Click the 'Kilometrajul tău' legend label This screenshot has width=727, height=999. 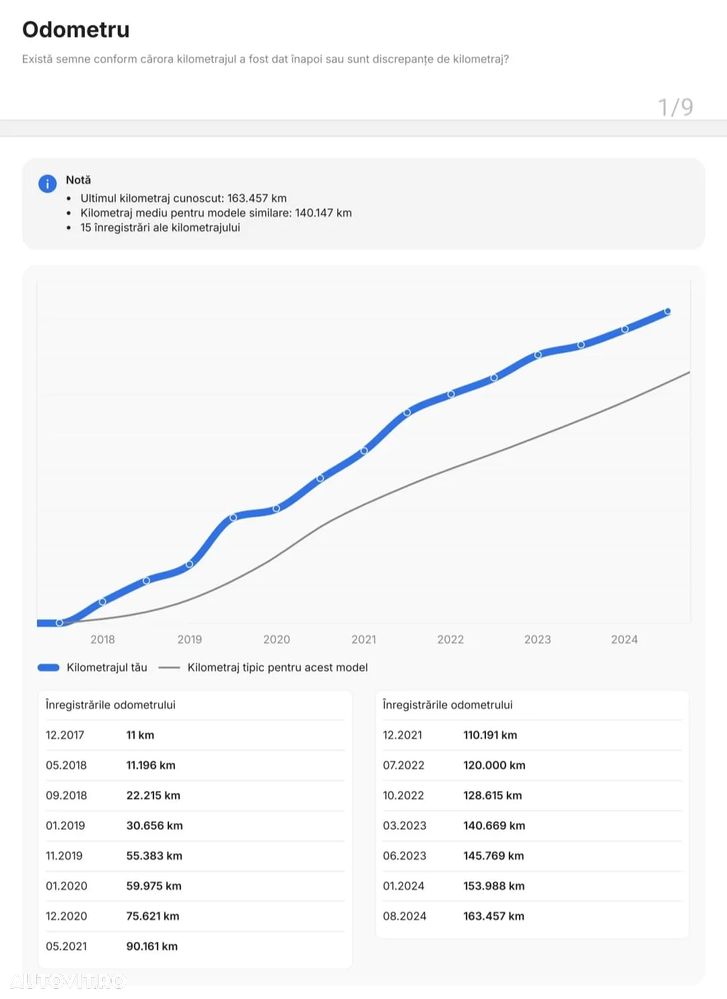click(107, 667)
